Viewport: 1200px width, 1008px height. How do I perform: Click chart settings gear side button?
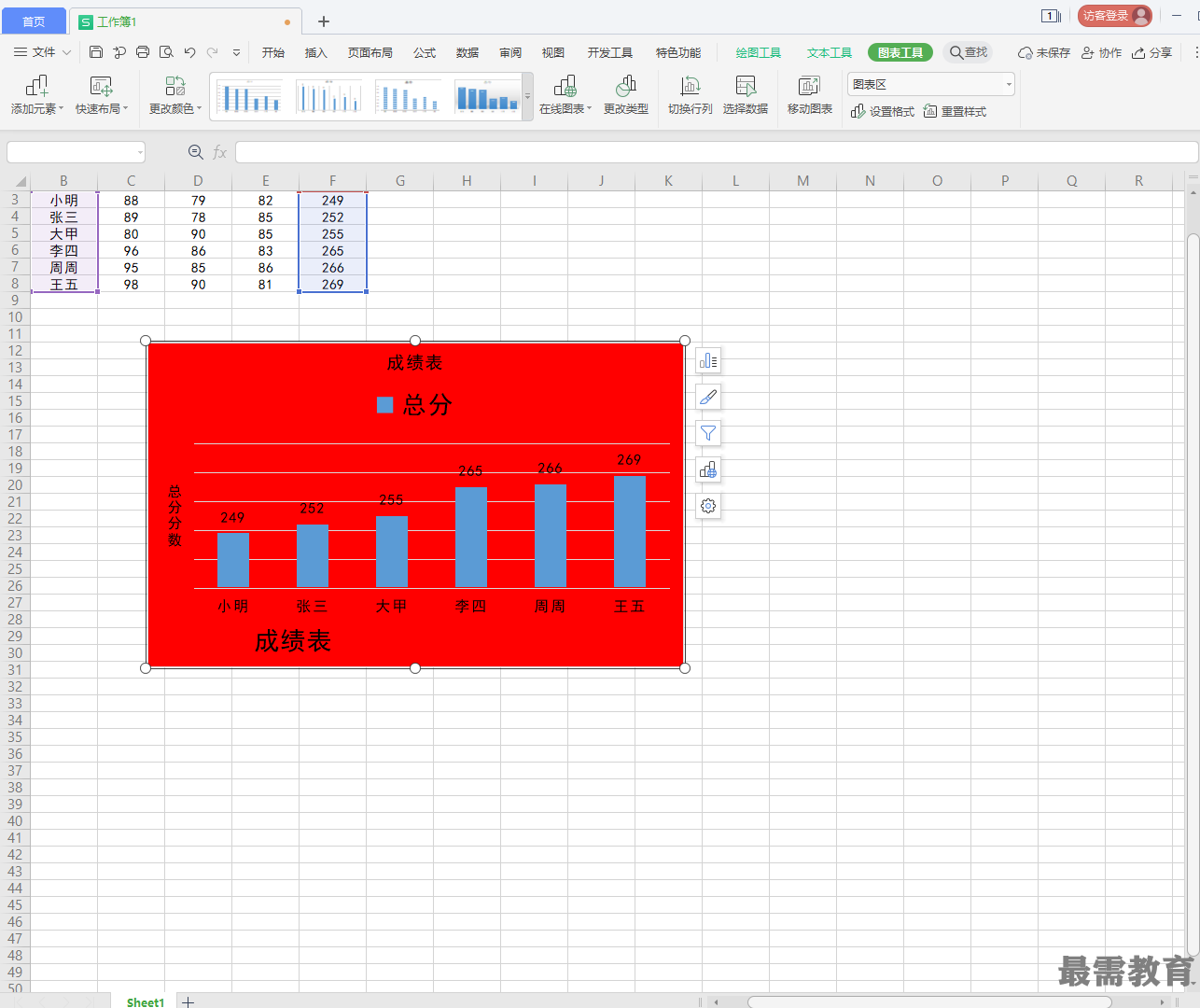(708, 506)
